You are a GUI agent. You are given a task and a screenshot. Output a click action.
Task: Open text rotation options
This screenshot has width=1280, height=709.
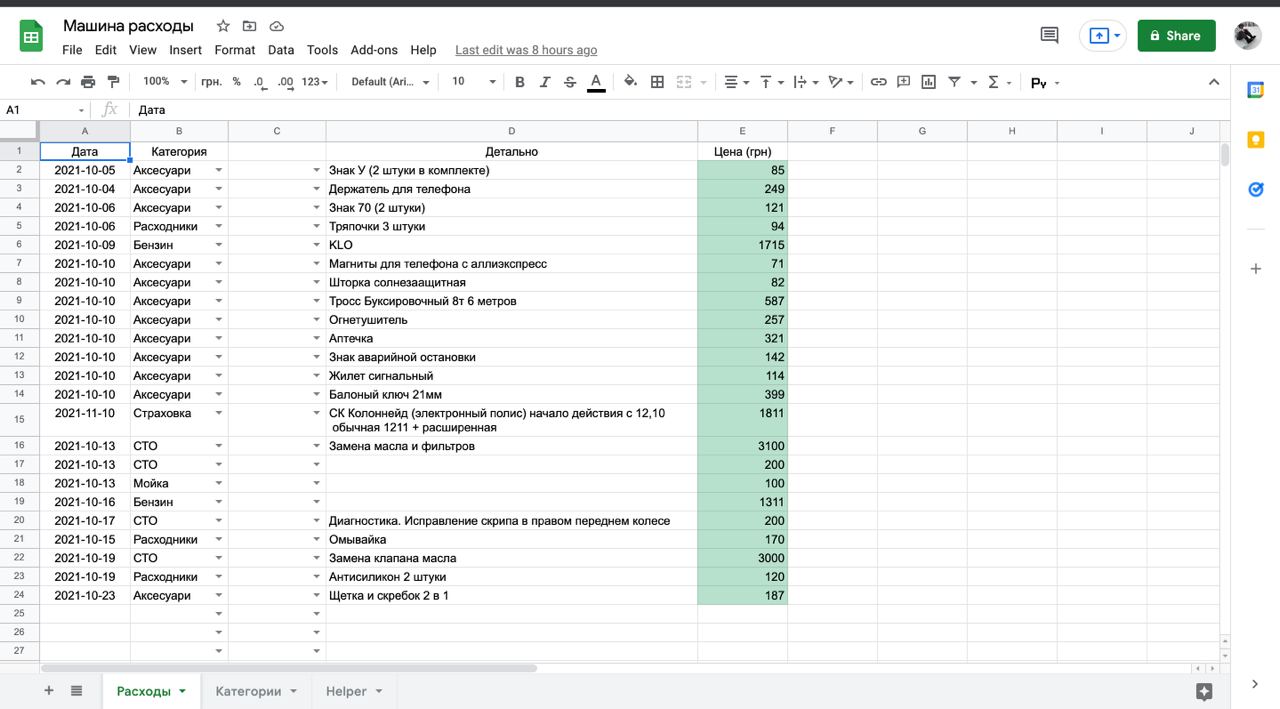[x=841, y=82]
